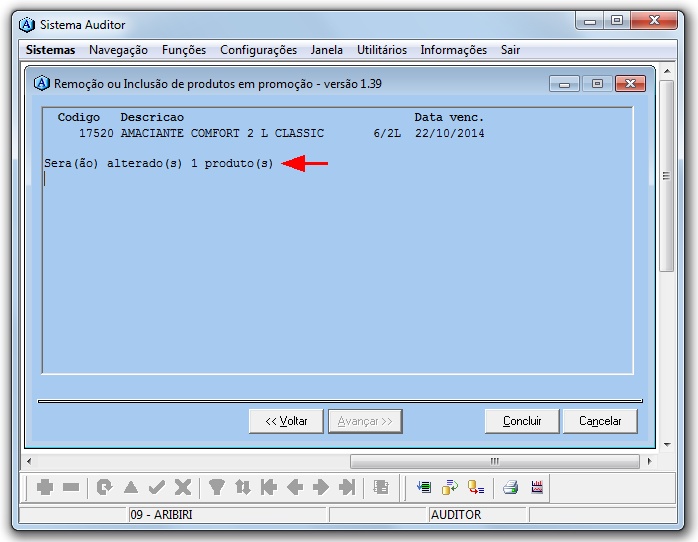
Task: Click the Sistema Auditor title bar logo icon
Action: point(27,24)
